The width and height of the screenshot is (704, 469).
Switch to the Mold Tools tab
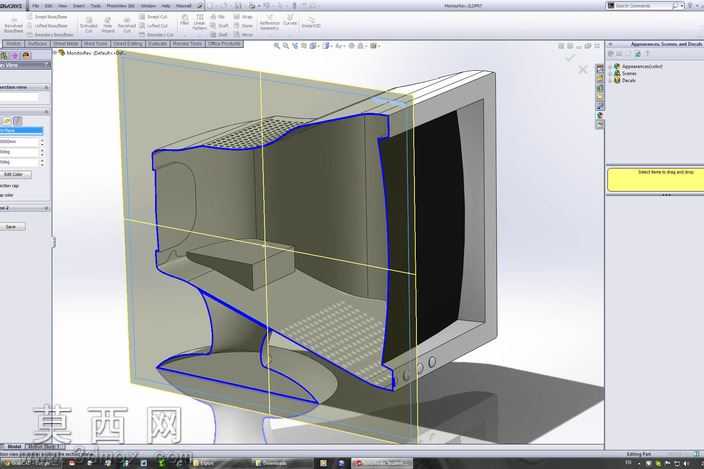[x=96, y=44]
